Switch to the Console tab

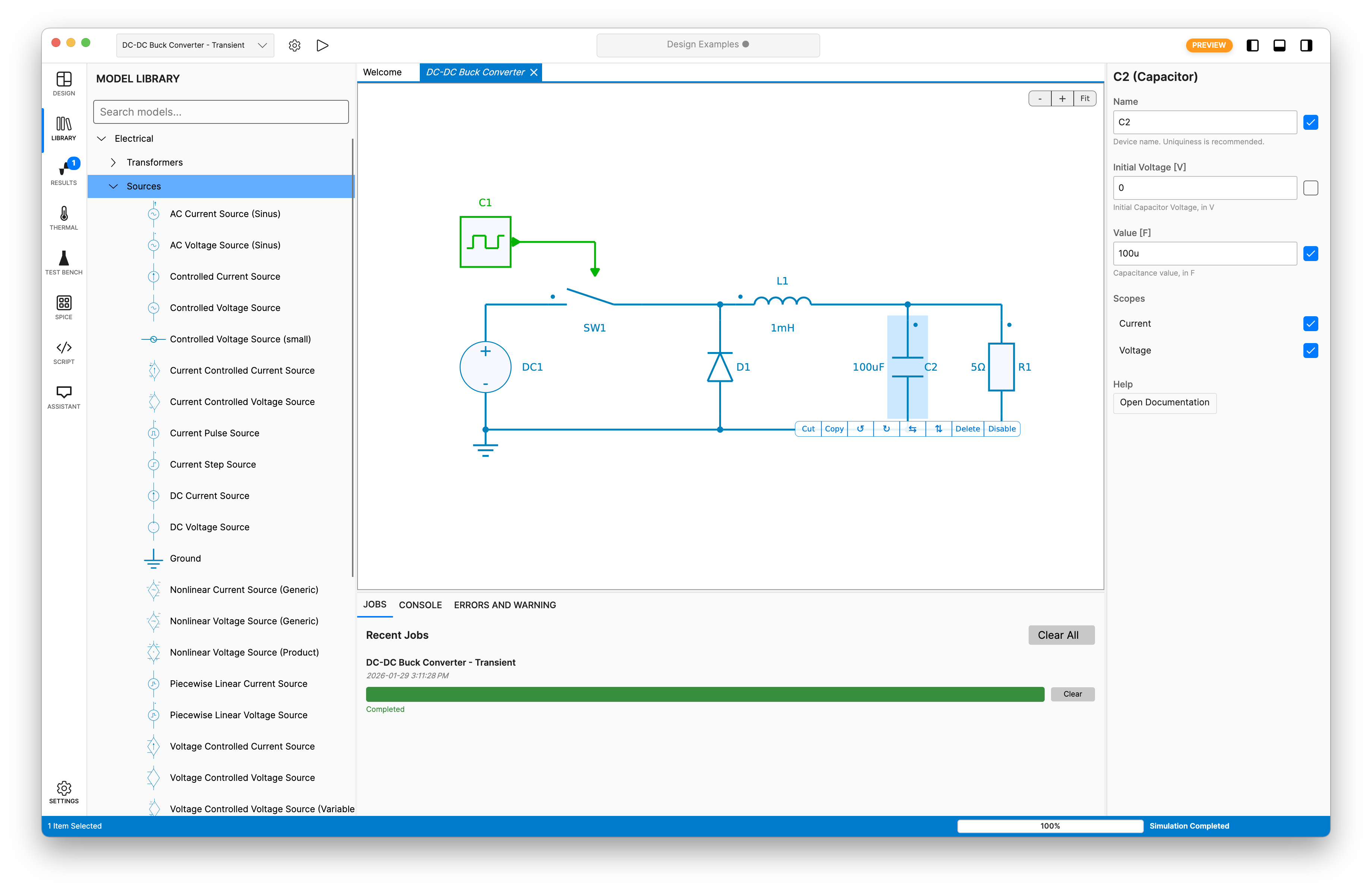click(x=420, y=605)
